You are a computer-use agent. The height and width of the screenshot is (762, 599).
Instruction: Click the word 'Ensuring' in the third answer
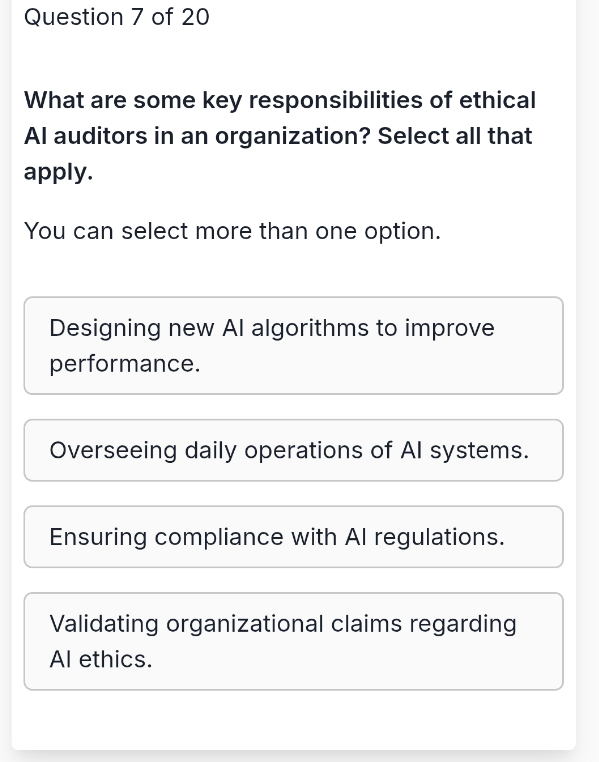(x=98, y=537)
